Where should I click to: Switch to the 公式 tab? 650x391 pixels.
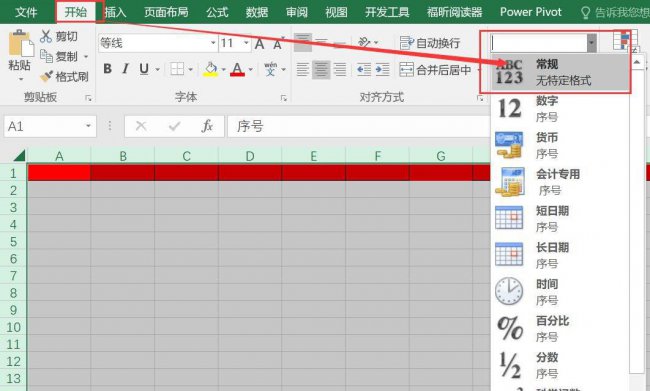coord(217,12)
